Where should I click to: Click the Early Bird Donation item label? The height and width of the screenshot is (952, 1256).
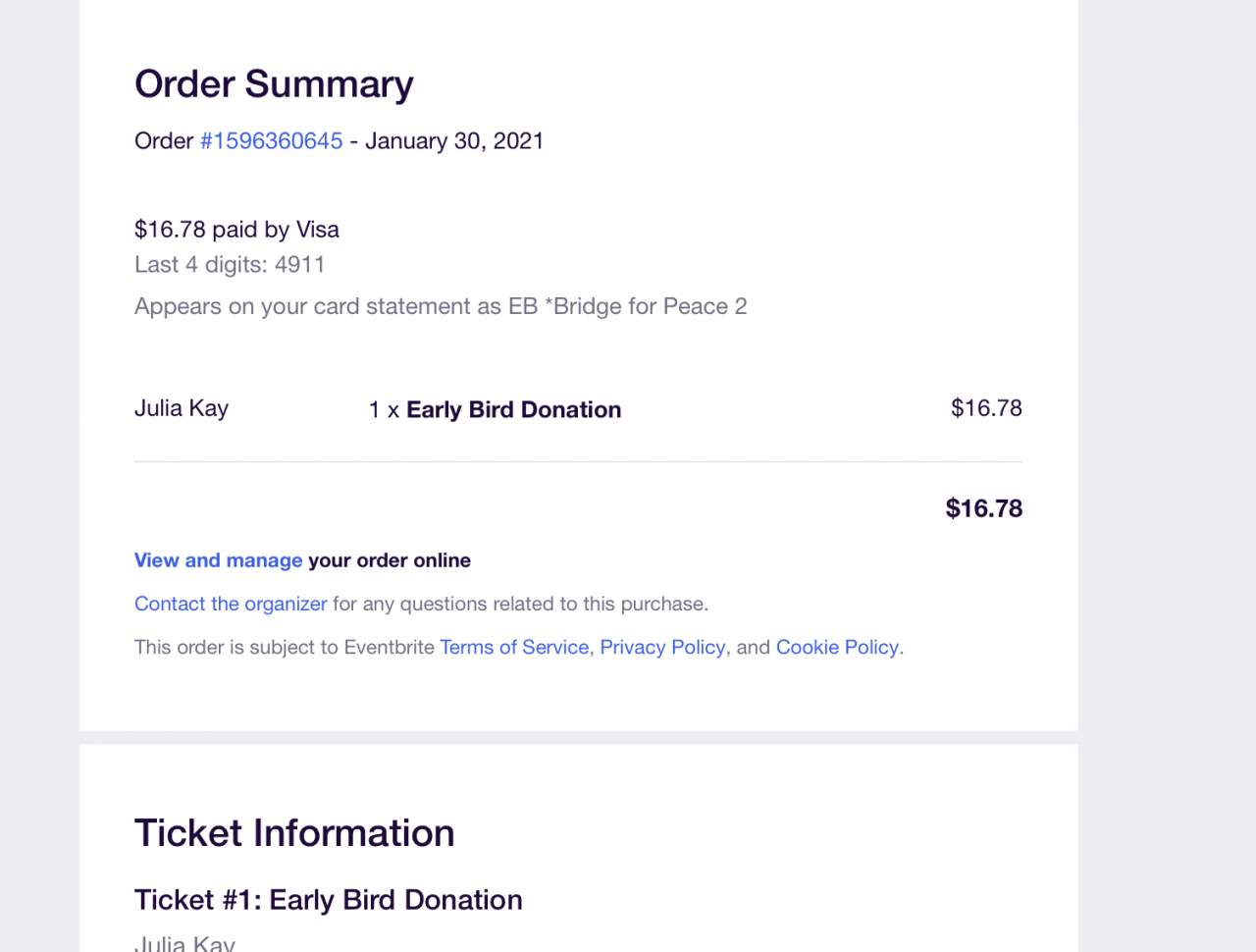[x=513, y=410]
